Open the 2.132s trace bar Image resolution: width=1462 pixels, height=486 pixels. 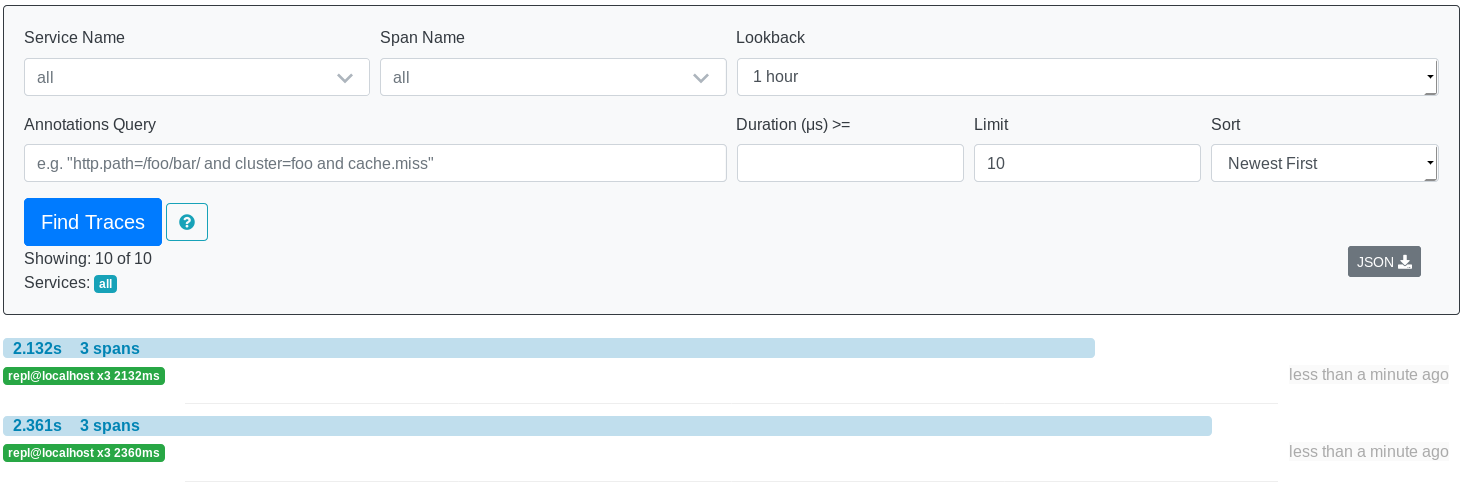tap(549, 348)
